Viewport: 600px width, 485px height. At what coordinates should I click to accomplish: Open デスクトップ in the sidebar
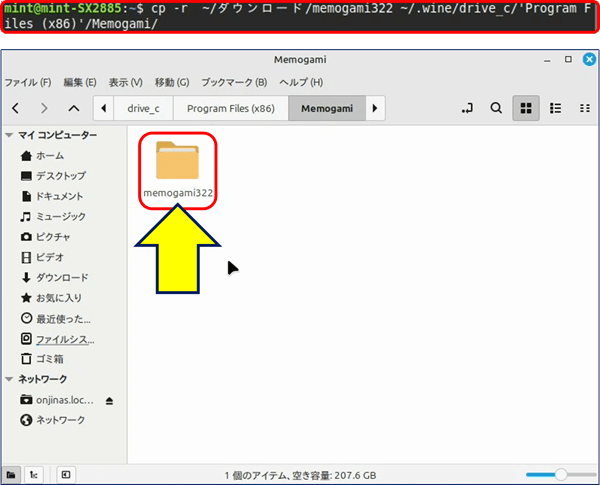coord(53,176)
